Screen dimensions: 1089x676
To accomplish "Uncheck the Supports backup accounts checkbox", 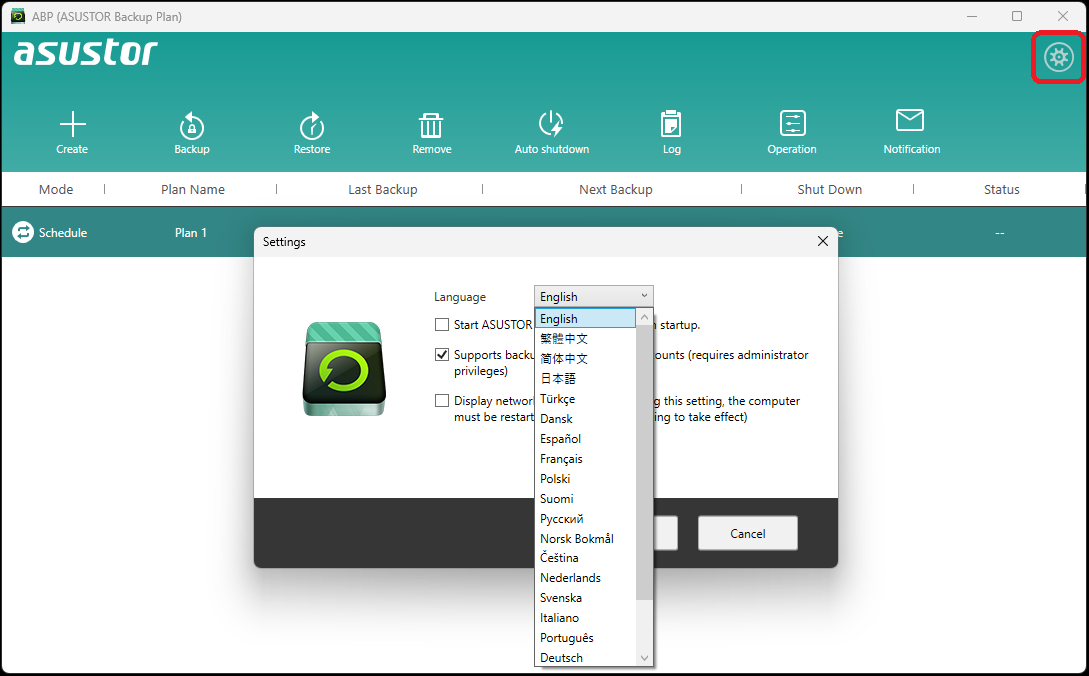I will 442,355.
